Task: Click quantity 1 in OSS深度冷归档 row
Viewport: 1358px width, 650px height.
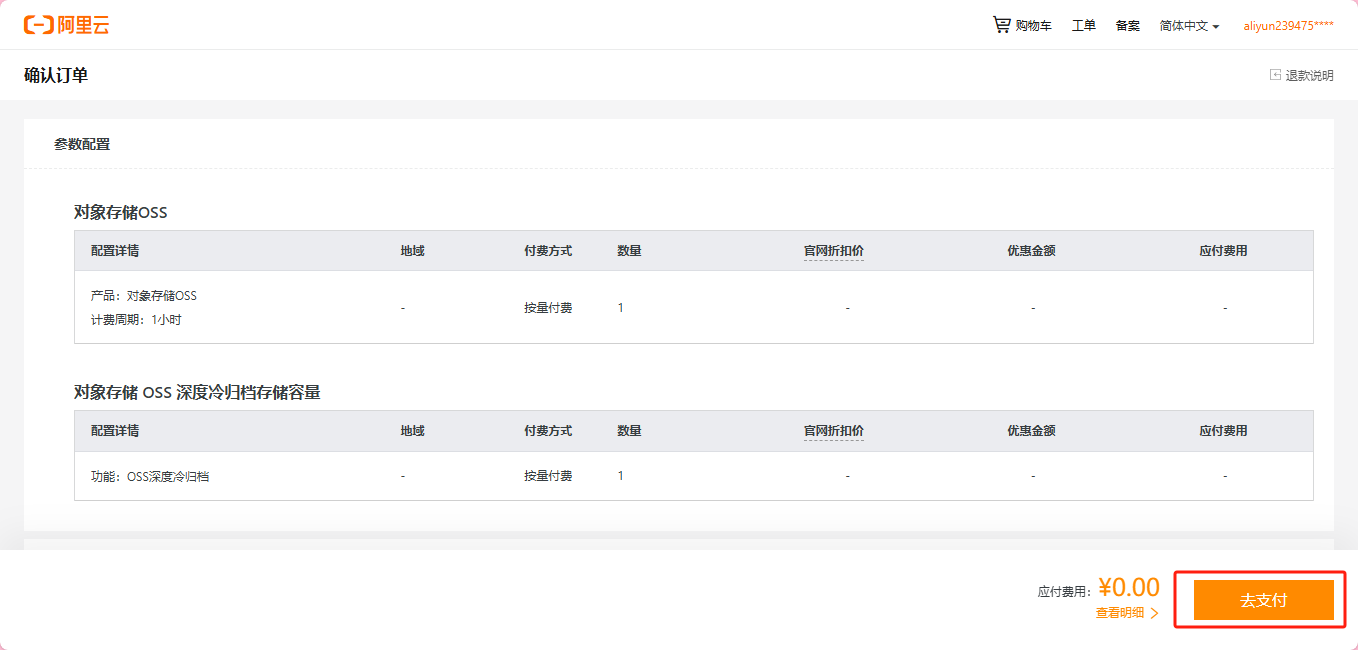Action: [620, 476]
